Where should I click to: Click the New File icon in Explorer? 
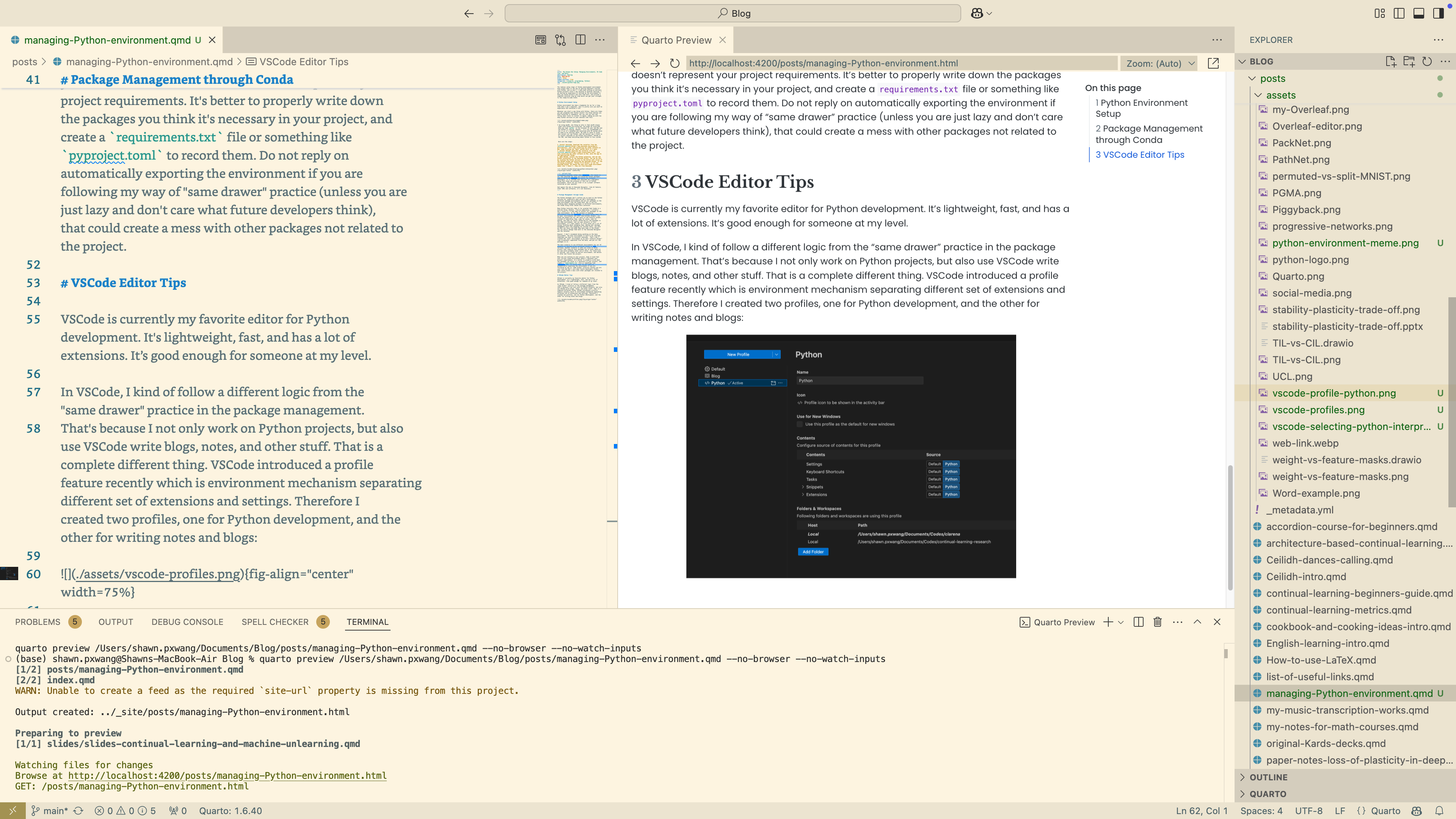point(1390,61)
